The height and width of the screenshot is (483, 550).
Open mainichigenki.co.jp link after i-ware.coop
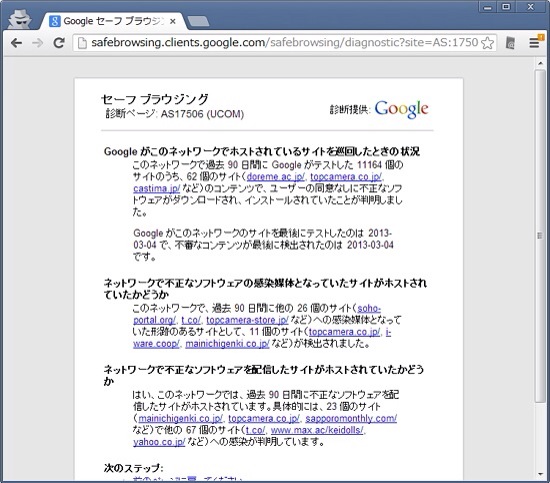tap(227, 344)
